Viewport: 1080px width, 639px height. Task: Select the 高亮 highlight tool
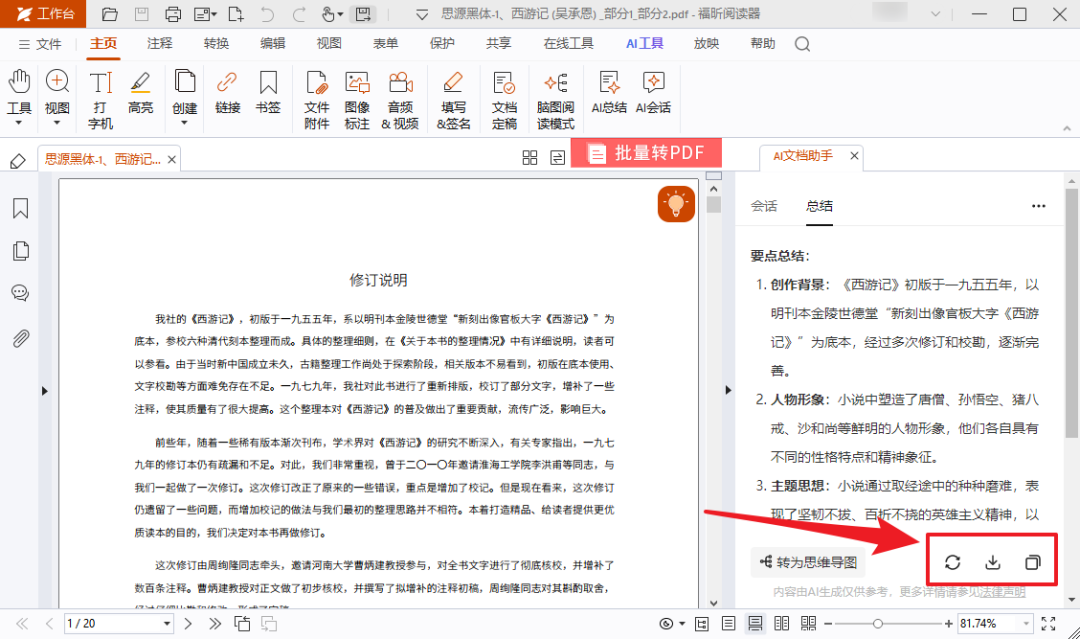pos(140,92)
